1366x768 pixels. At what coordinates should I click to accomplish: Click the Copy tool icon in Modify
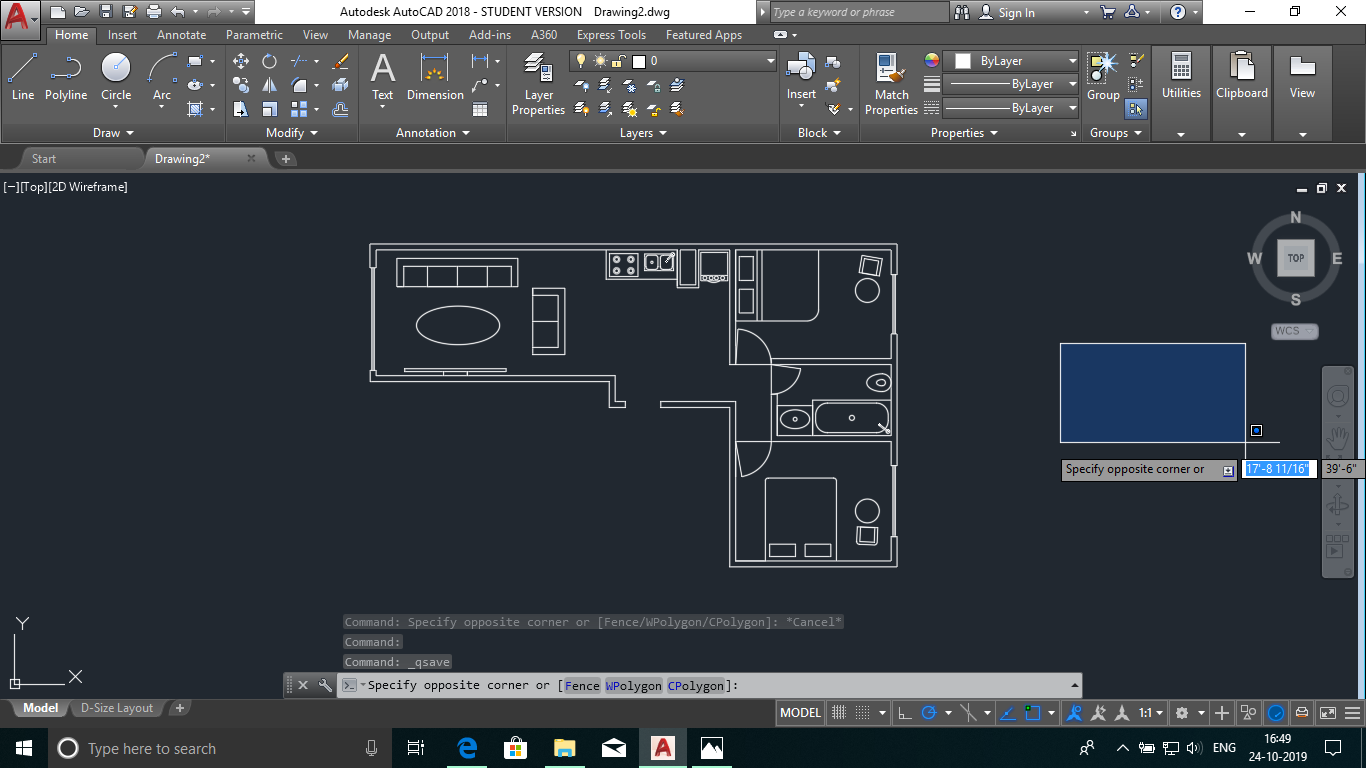241,85
